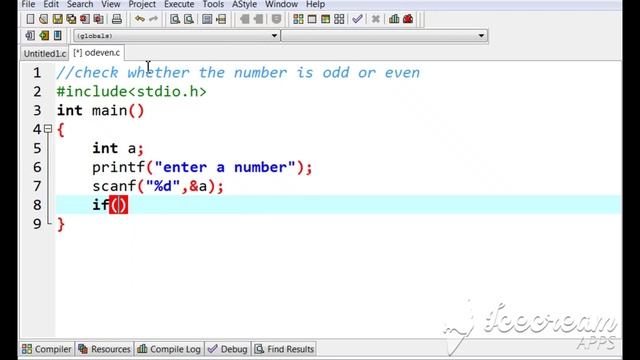640x360 pixels.
Task: Click the Open file toolbar icon
Action: point(44,19)
